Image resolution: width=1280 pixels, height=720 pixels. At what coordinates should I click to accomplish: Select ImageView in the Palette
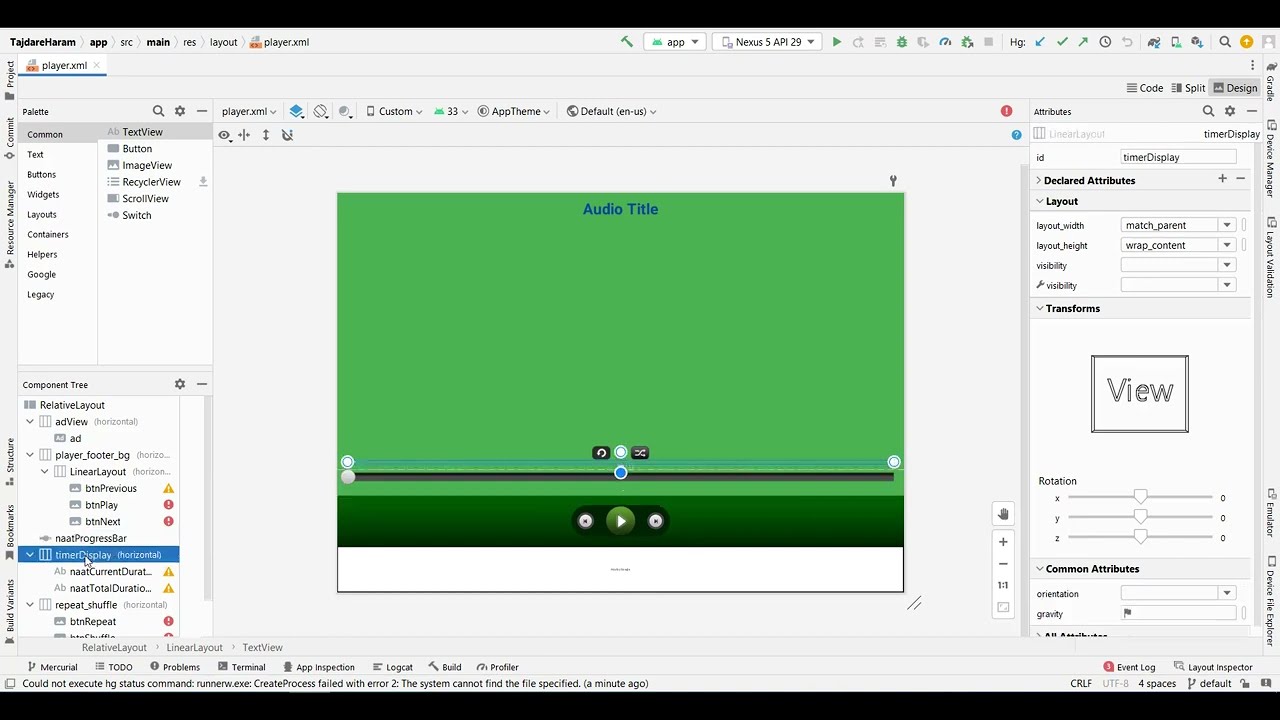point(140,165)
